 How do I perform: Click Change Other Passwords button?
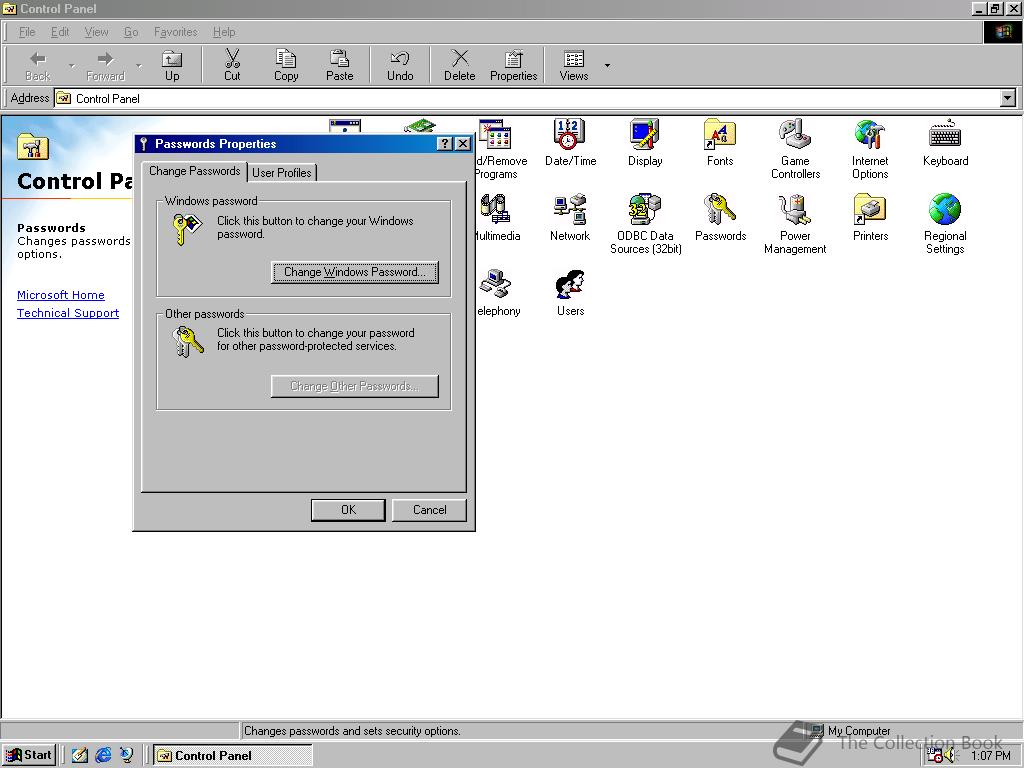pos(355,386)
